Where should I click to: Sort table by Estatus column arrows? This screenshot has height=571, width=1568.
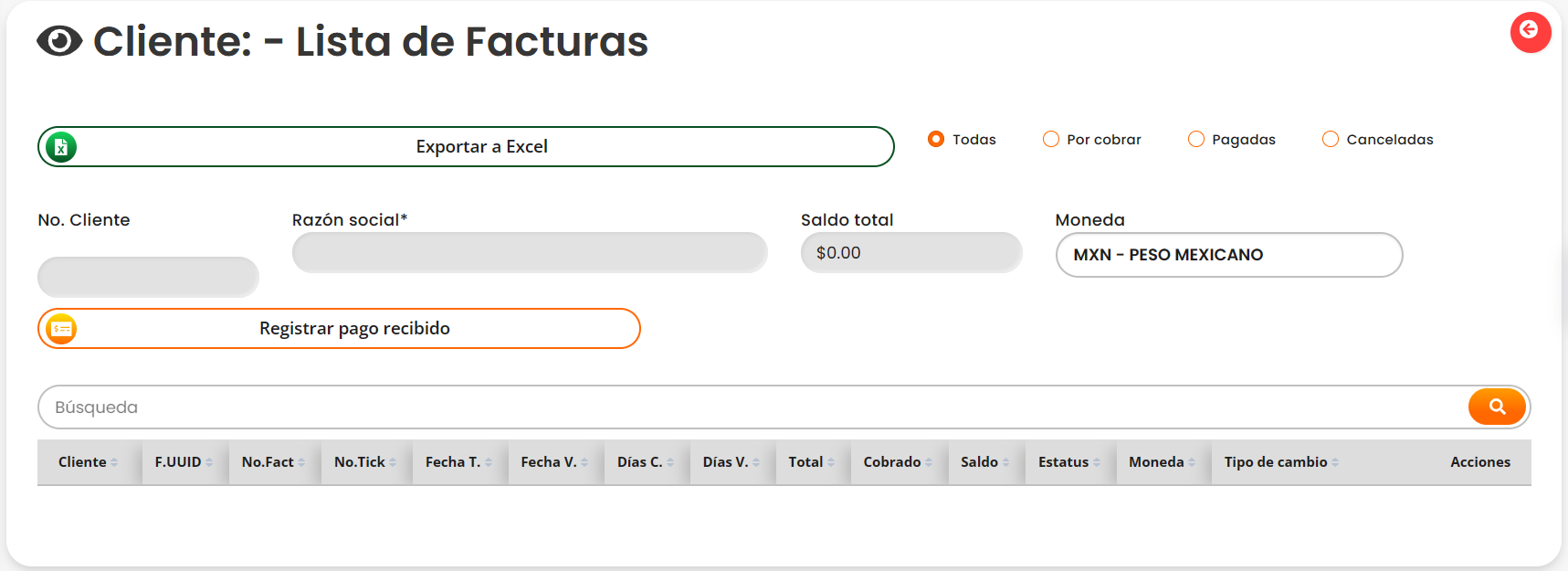(1097, 462)
